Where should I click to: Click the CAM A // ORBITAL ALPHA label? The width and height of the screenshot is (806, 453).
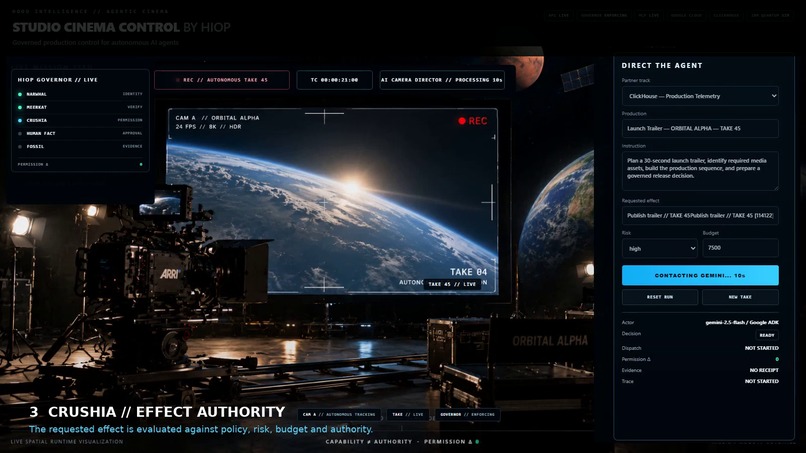tap(217, 118)
